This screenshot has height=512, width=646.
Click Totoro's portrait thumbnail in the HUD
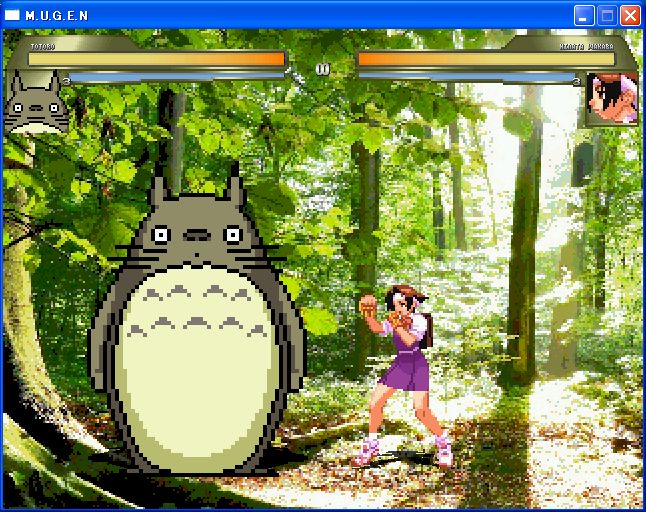pyautogui.click(x=36, y=102)
